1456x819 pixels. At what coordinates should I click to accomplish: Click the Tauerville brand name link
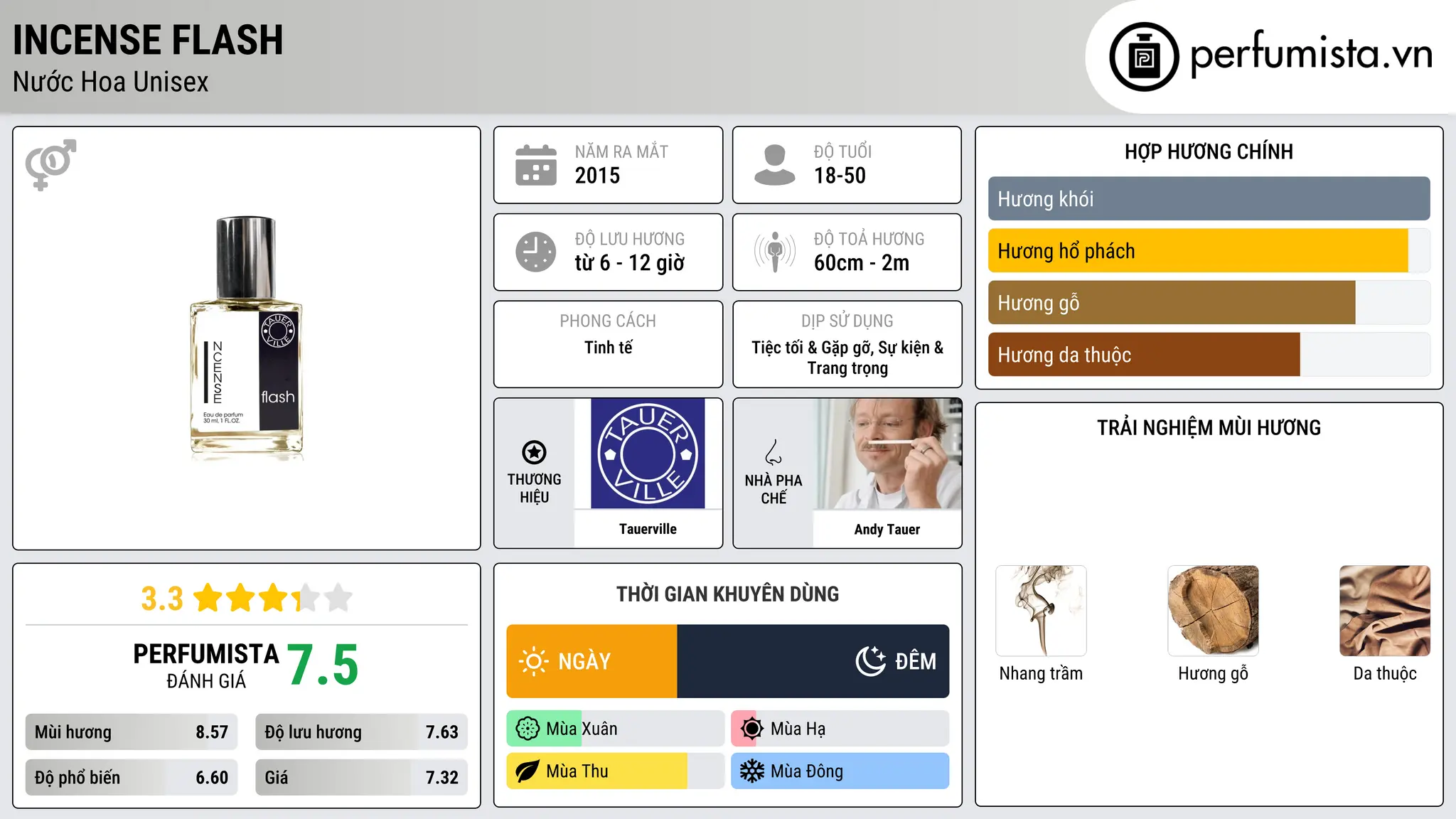coord(648,529)
